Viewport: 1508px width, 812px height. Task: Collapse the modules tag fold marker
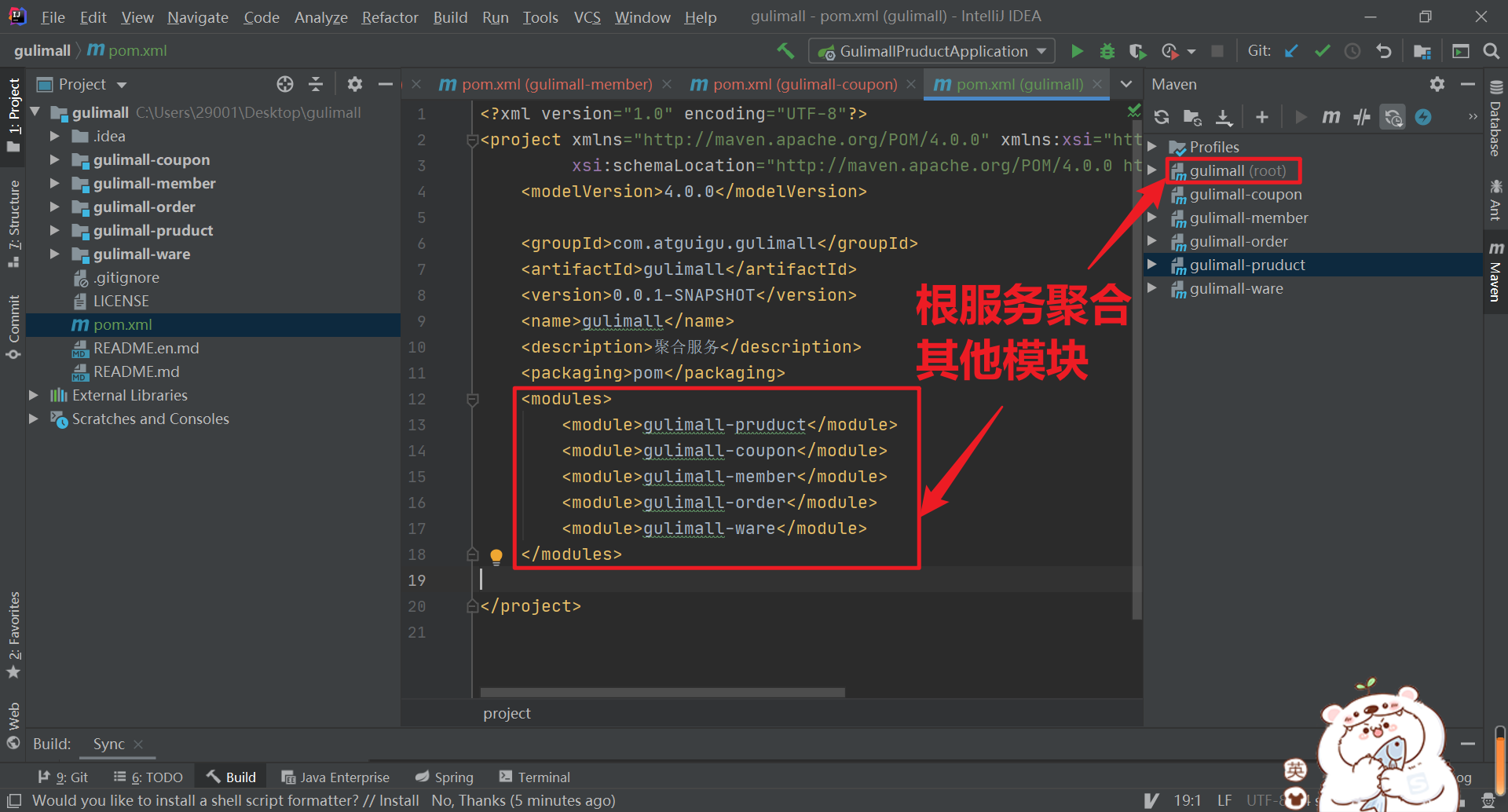[x=473, y=400]
